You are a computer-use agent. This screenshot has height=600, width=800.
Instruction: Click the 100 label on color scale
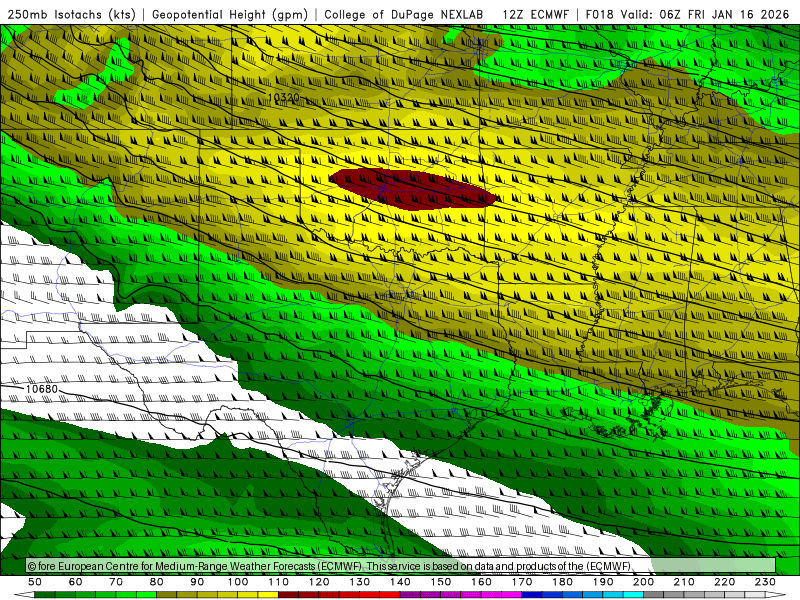tap(238, 582)
